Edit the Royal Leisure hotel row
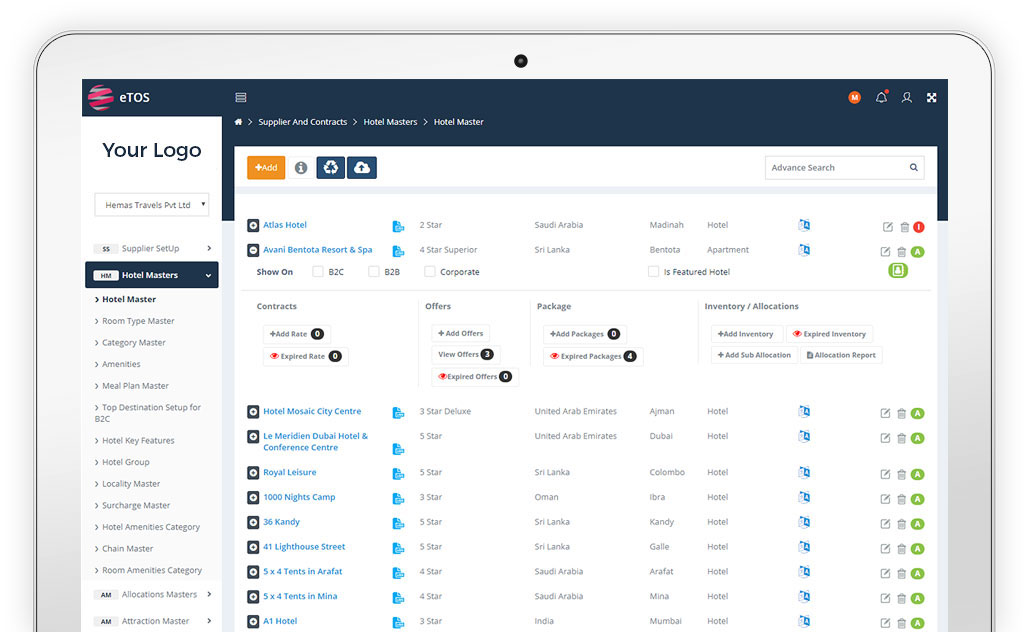 pyautogui.click(x=885, y=474)
